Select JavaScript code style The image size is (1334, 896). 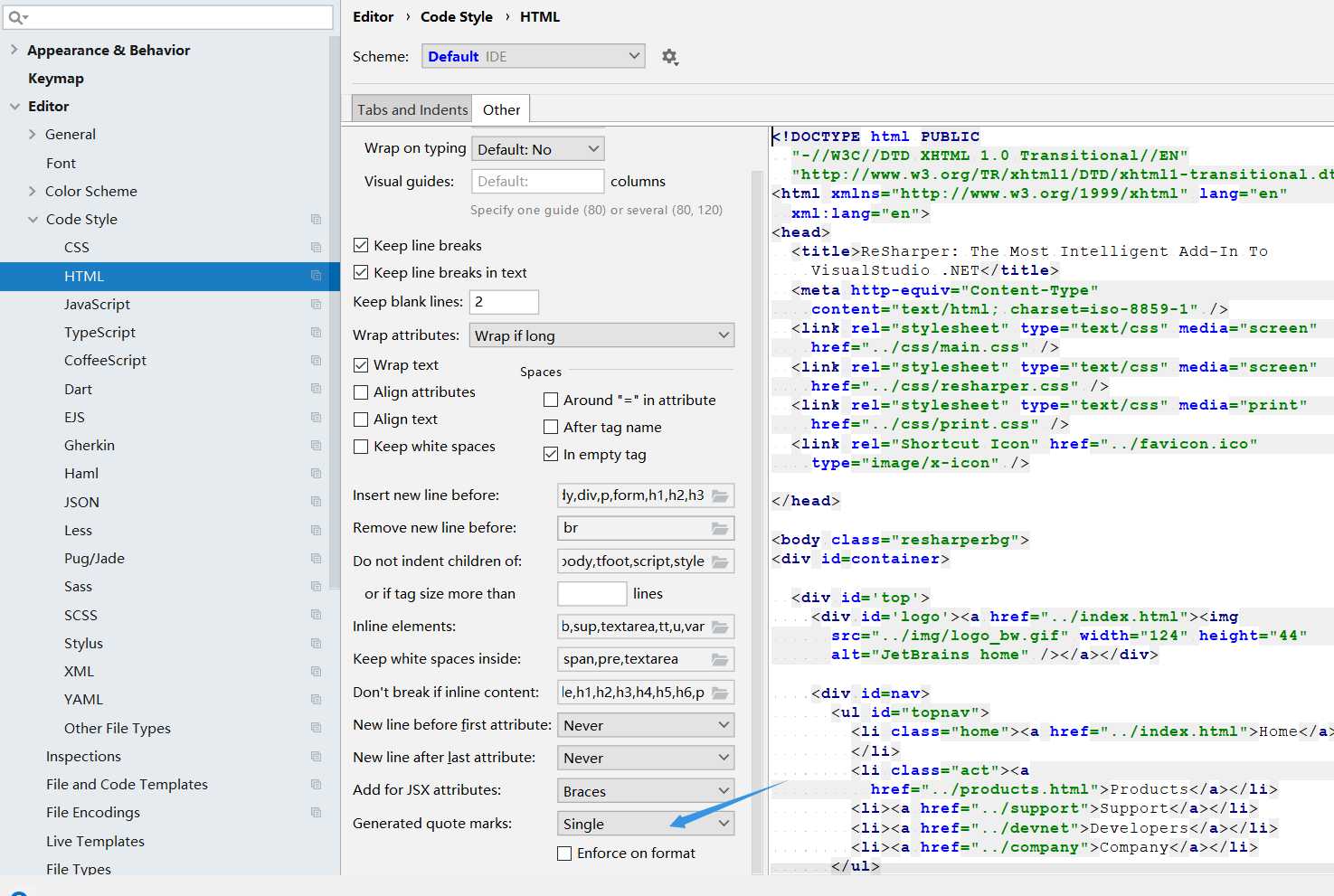pos(97,304)
